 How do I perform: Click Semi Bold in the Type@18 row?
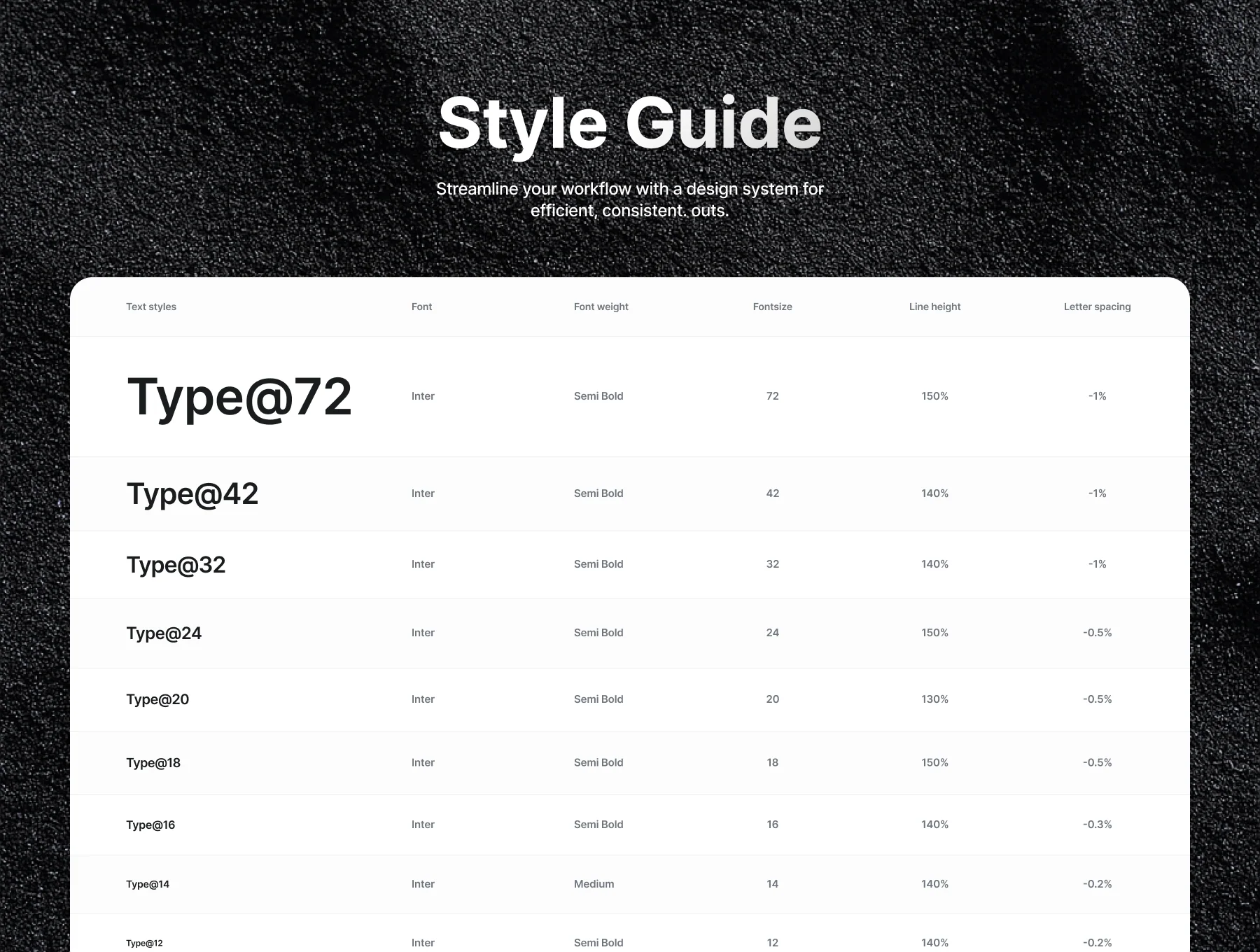[x=598, y=763]
